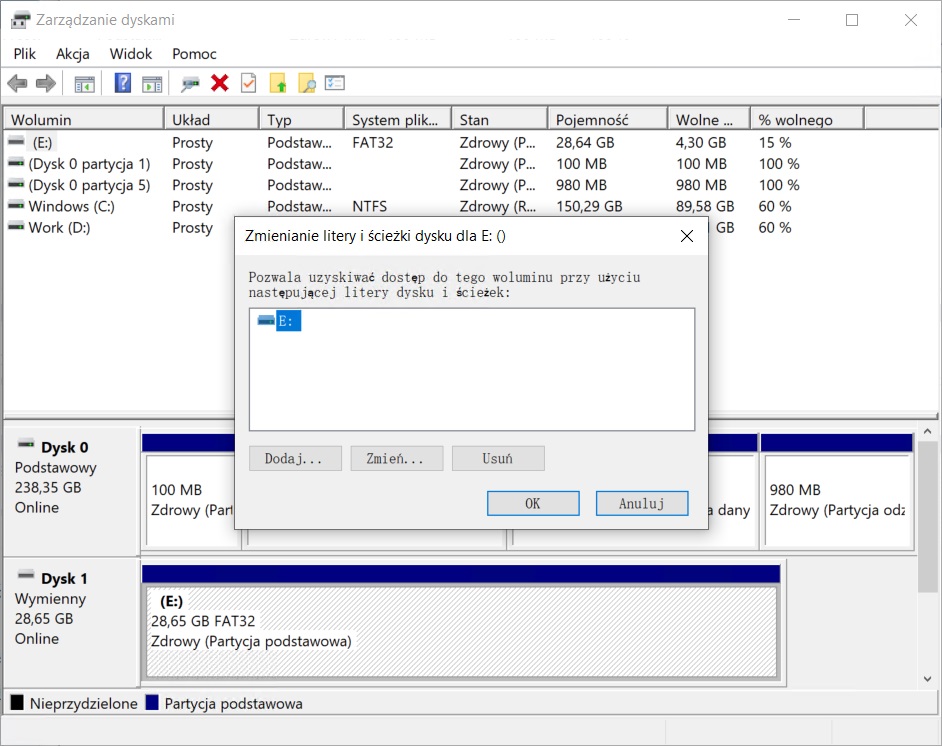
Task: Close the drive letter change dialog
Action: point(687,236)
